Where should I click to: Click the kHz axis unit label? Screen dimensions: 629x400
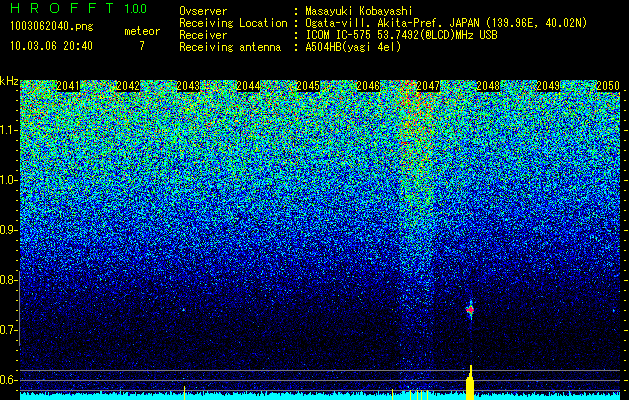[x=9, y=81]
